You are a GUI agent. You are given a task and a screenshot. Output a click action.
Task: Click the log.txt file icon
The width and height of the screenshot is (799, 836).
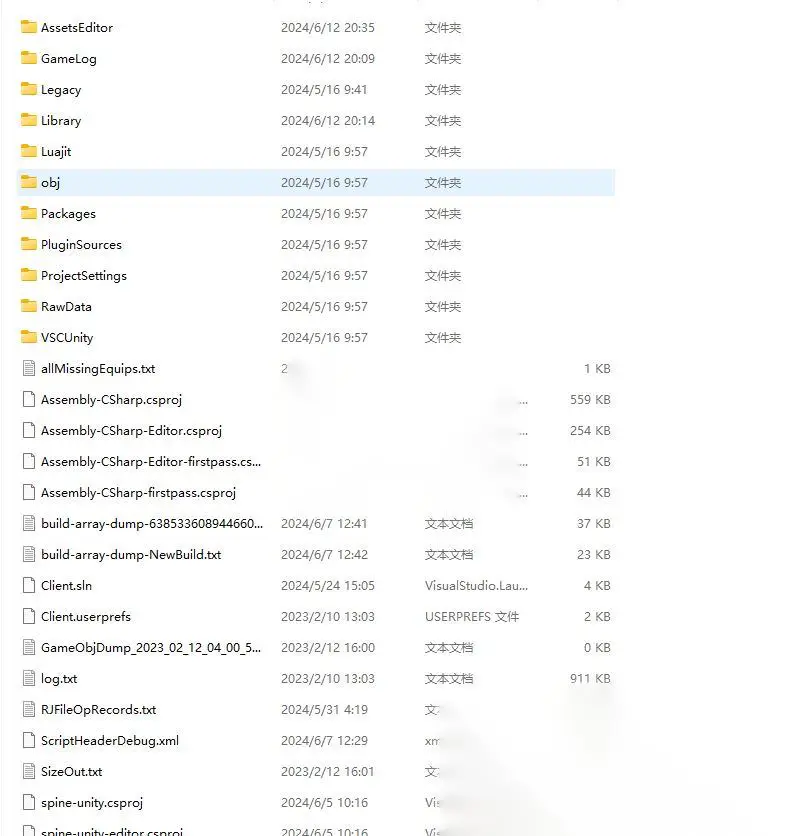29,678
